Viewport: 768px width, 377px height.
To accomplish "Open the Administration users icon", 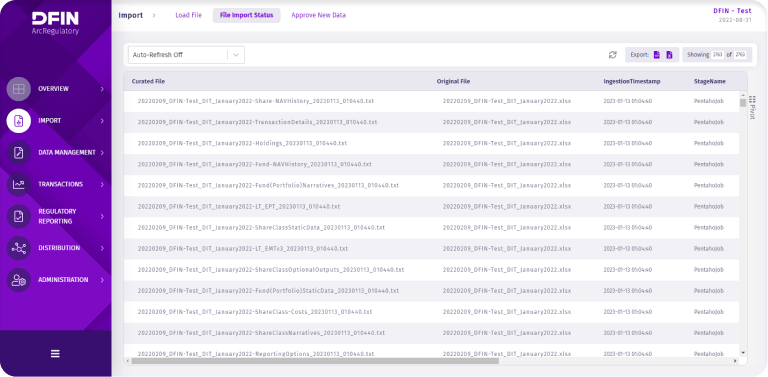I will coord(19,280).
